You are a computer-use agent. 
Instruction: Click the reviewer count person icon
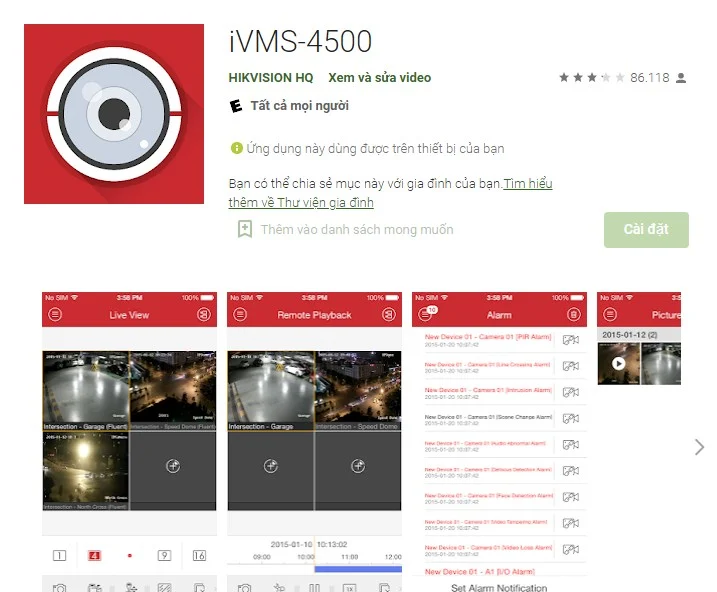[681, 78]
